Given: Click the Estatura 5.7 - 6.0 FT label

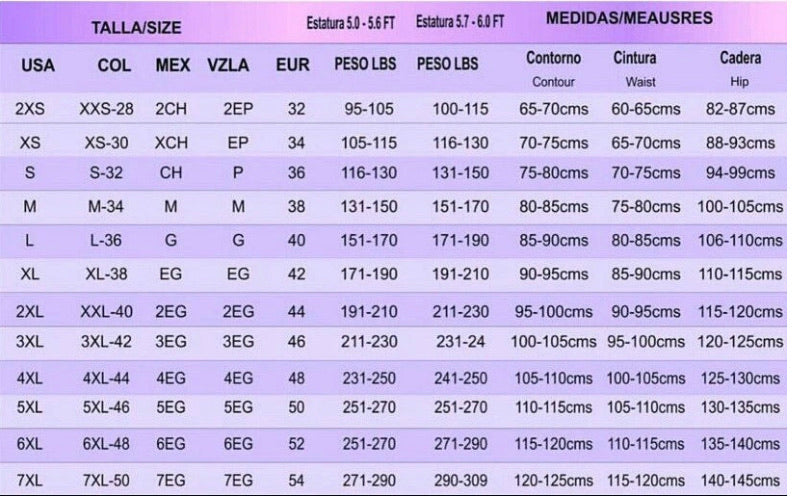Looking at the screenshot, I should tap(460, 22).
